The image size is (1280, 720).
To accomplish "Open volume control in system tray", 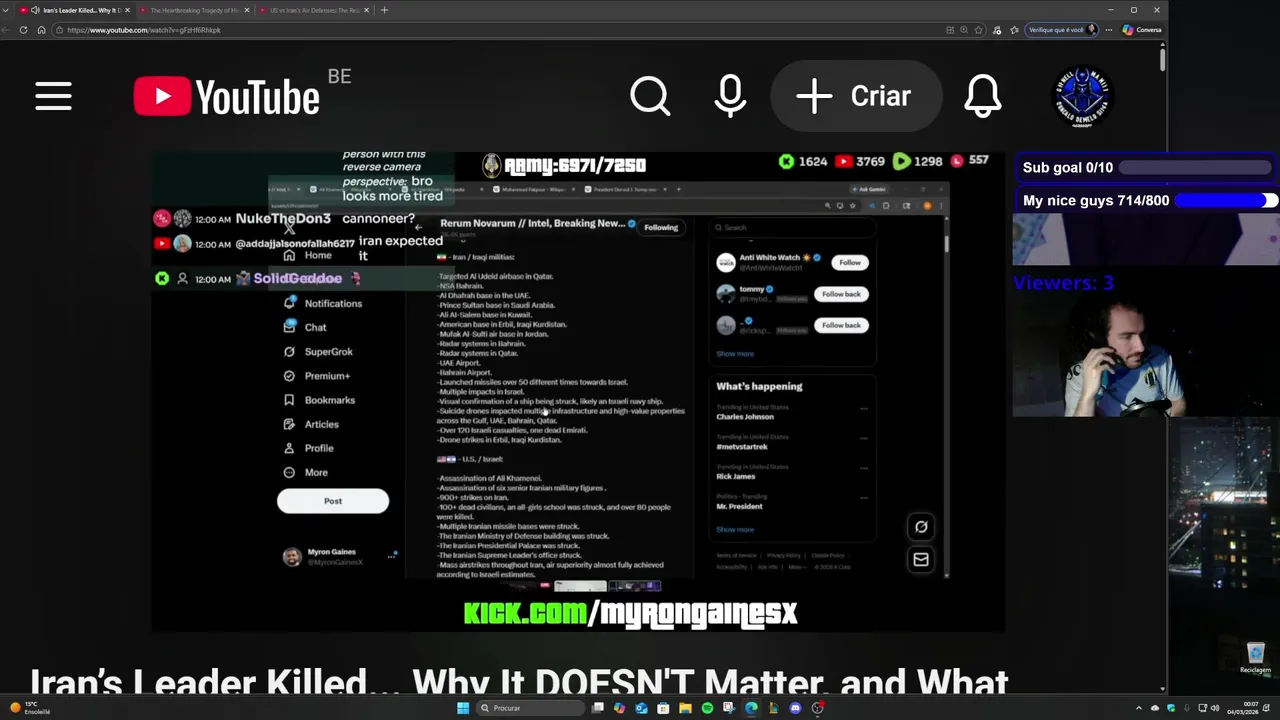I will pos(1215,708).
